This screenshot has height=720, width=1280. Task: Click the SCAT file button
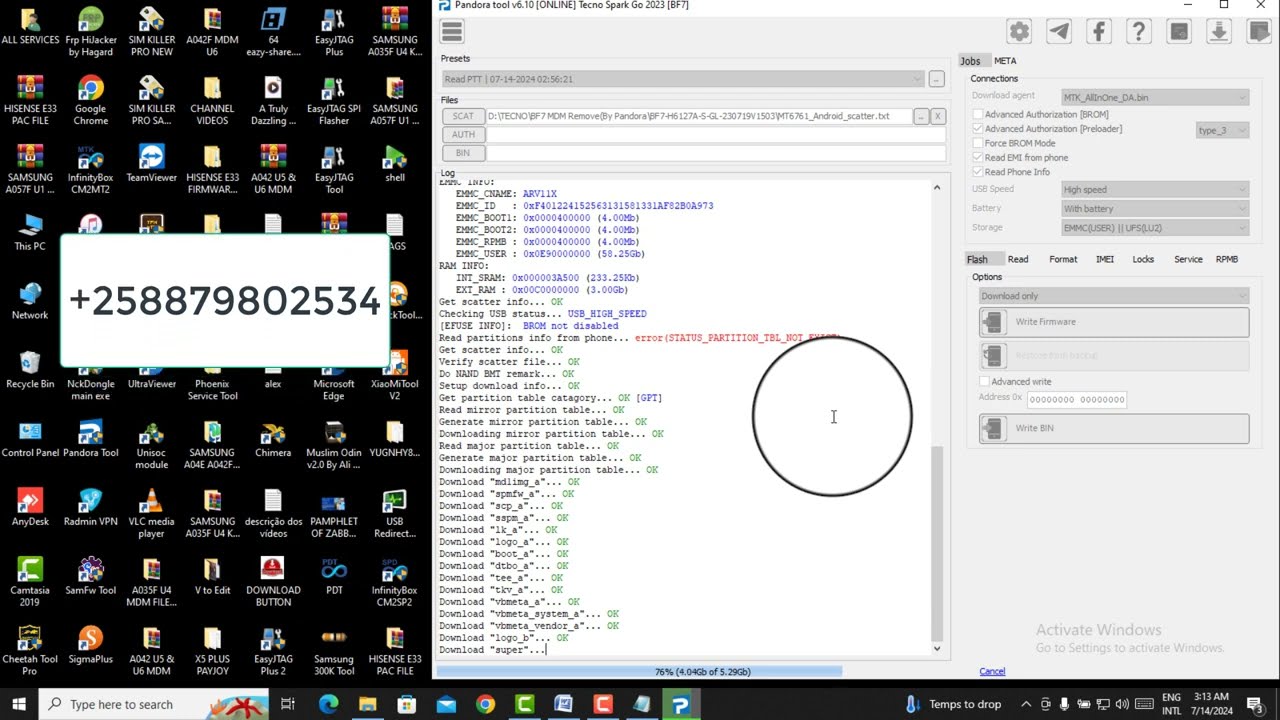463,116
